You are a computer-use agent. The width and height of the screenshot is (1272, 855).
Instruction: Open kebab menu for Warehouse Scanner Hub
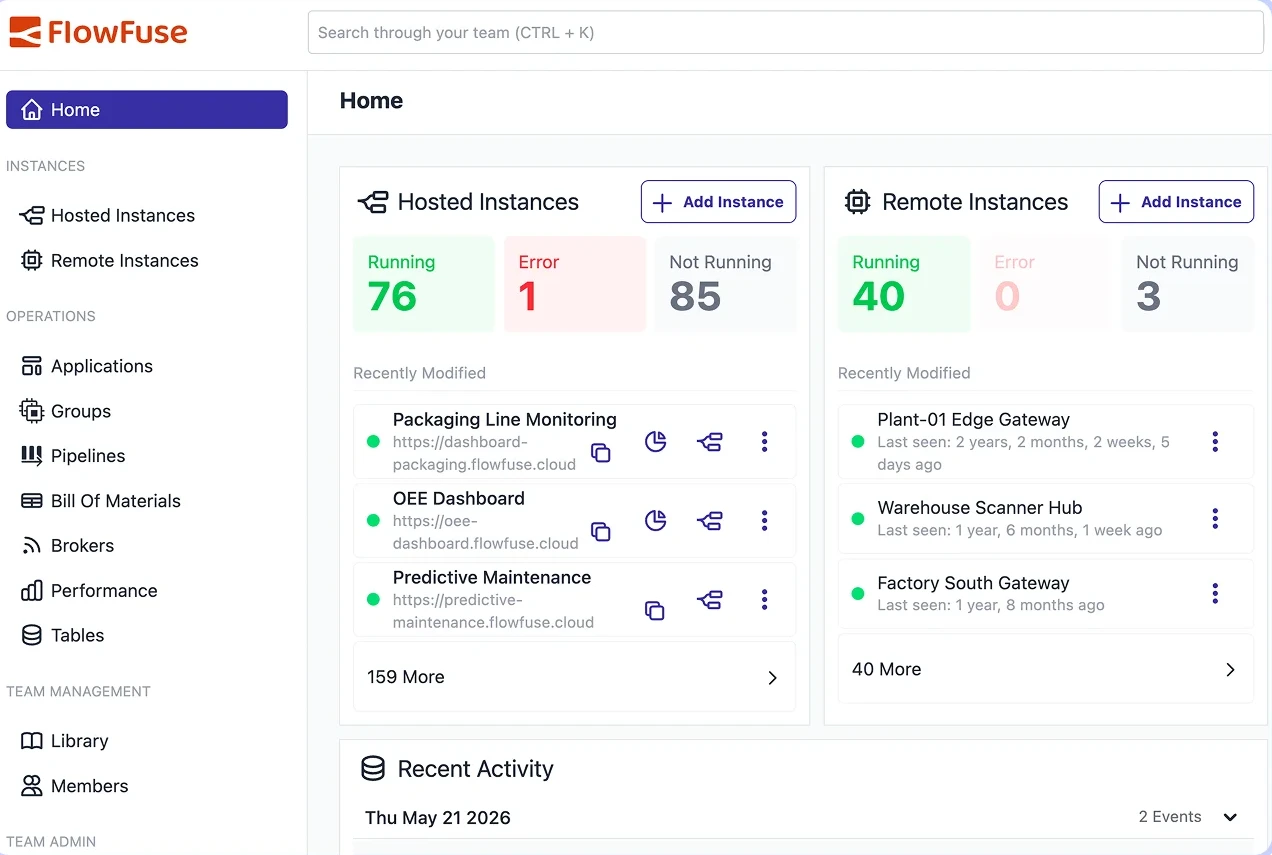point(1215,518)
